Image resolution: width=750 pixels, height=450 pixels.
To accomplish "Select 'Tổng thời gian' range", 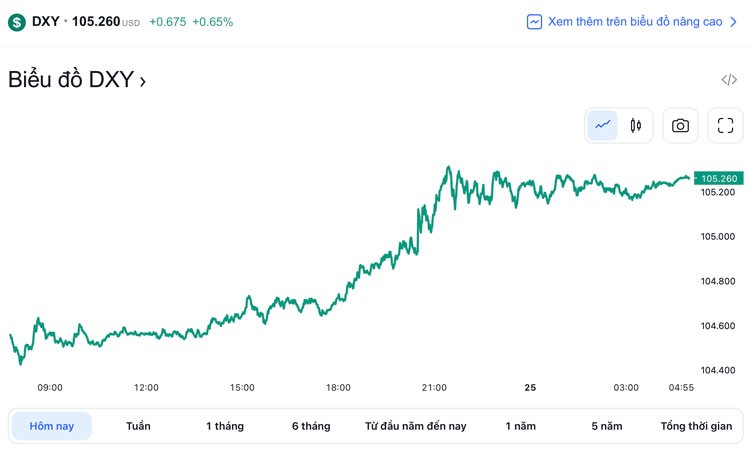I will pyautogui.click(x=696, y=426).
